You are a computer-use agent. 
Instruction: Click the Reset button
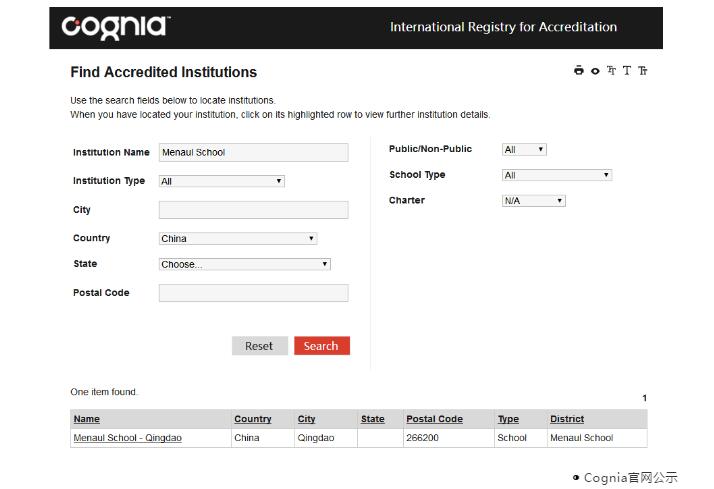pos(259,346)
